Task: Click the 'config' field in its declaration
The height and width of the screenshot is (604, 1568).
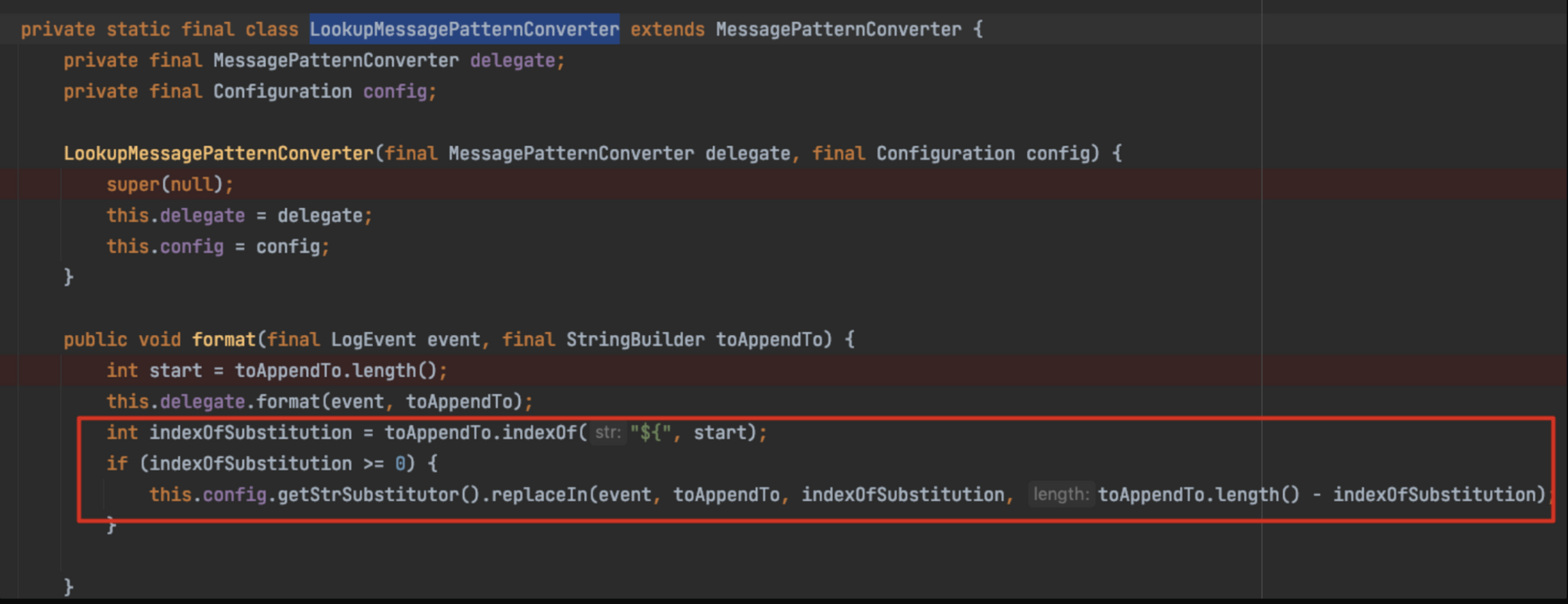Action: click(x=395, y=91)
